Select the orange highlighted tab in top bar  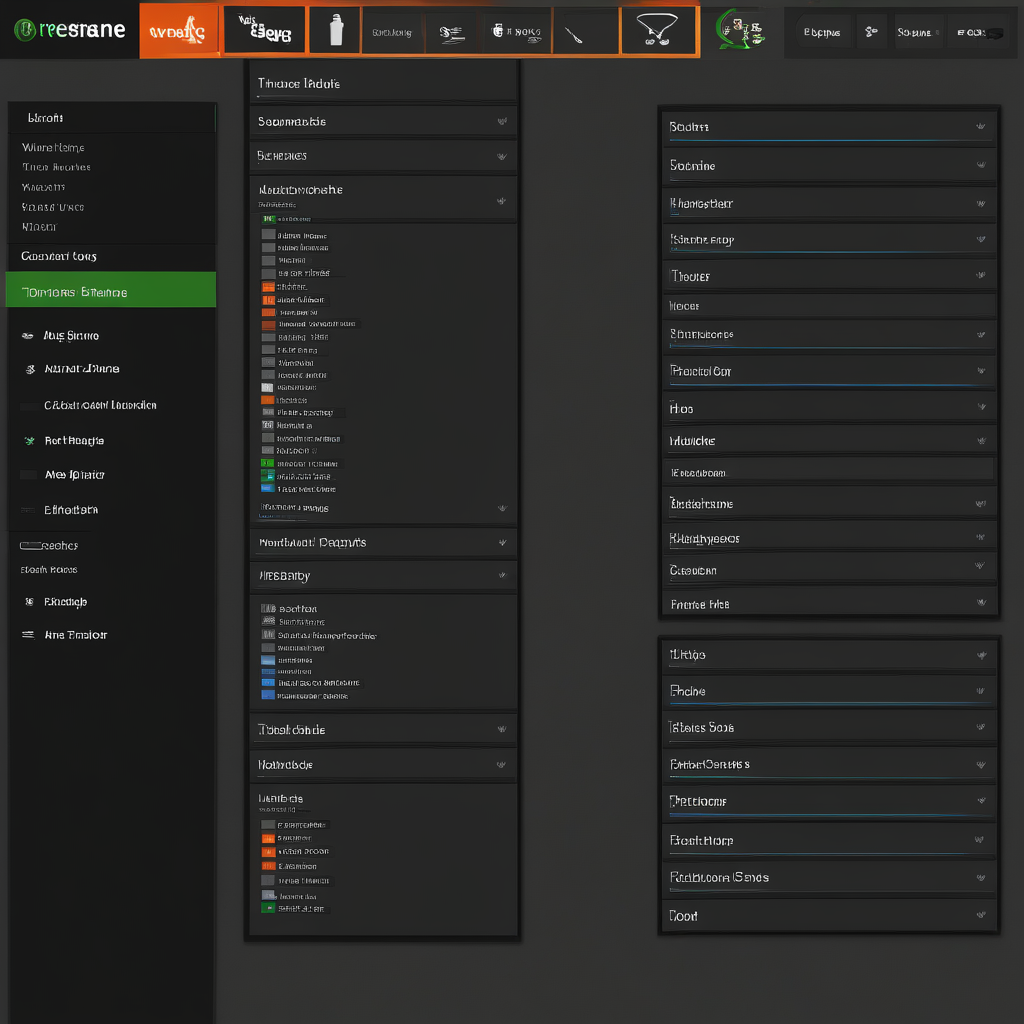coord(178,32)
